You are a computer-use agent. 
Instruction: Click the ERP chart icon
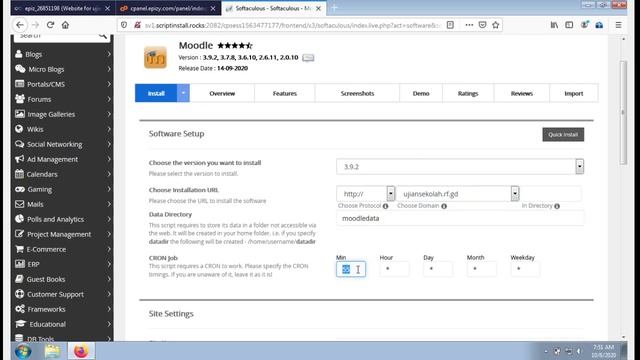click(x=19, y=264)
